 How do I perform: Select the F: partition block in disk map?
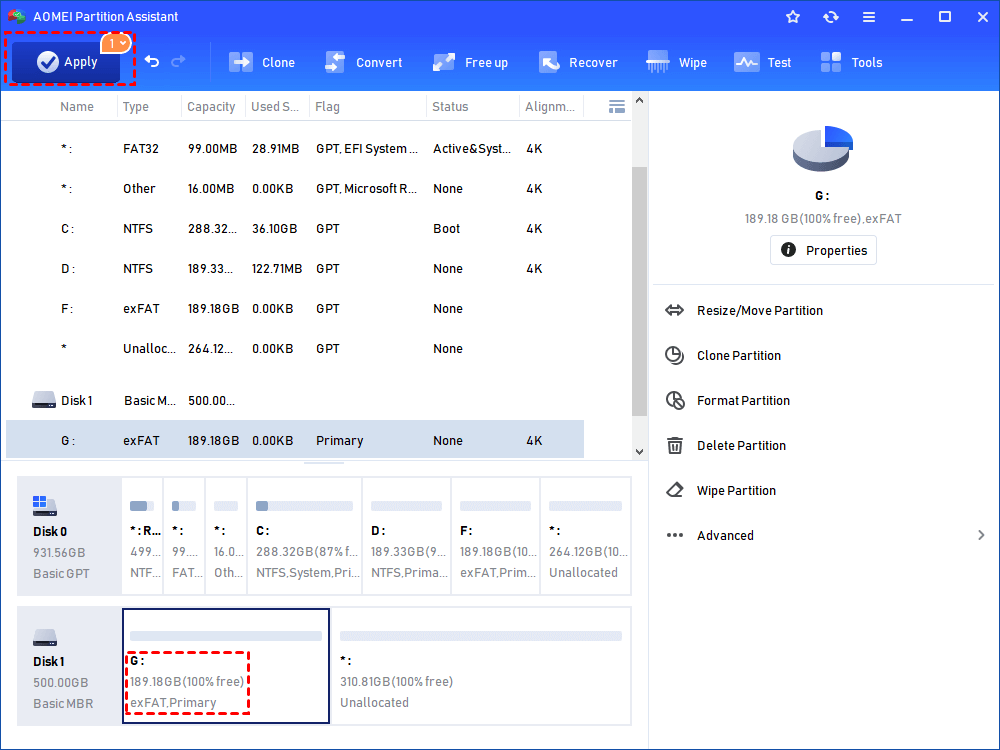[x=496, y=536]
